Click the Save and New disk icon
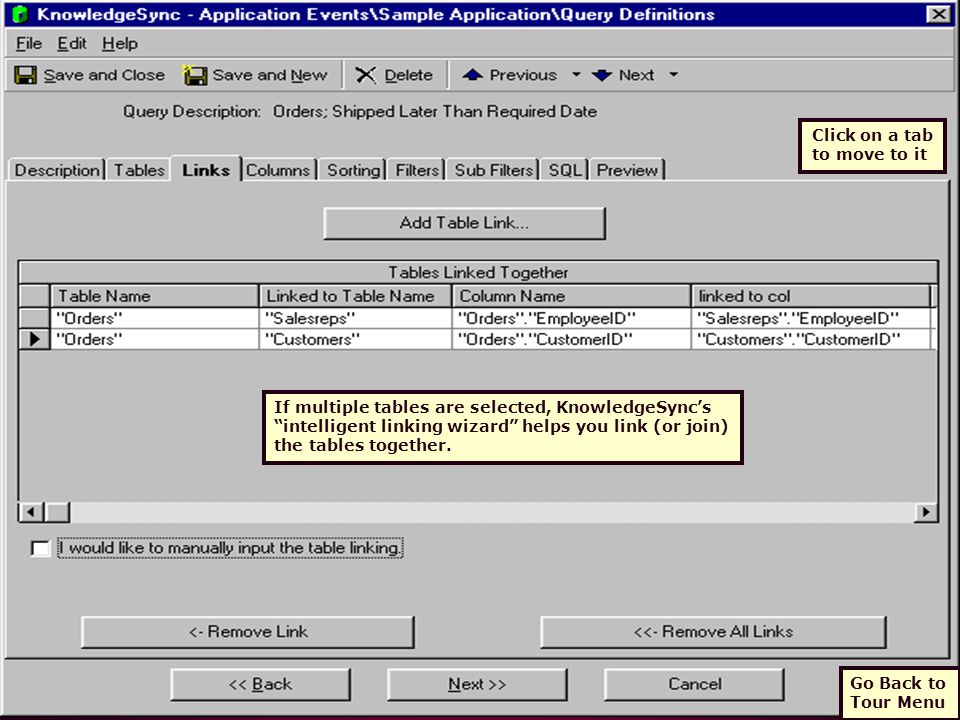Viewport: 960px width, 720px height. tap(195, 75)
